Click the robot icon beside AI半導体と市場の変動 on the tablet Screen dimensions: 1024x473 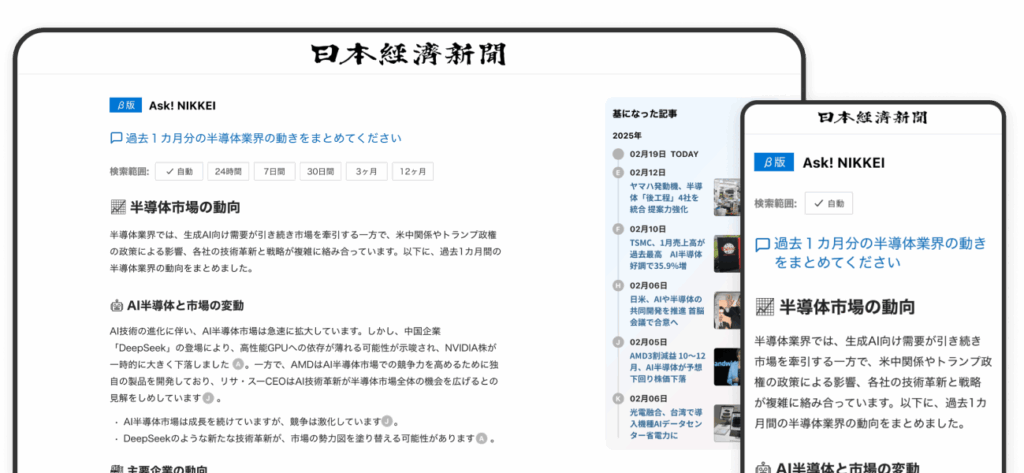tap(116, 306)
